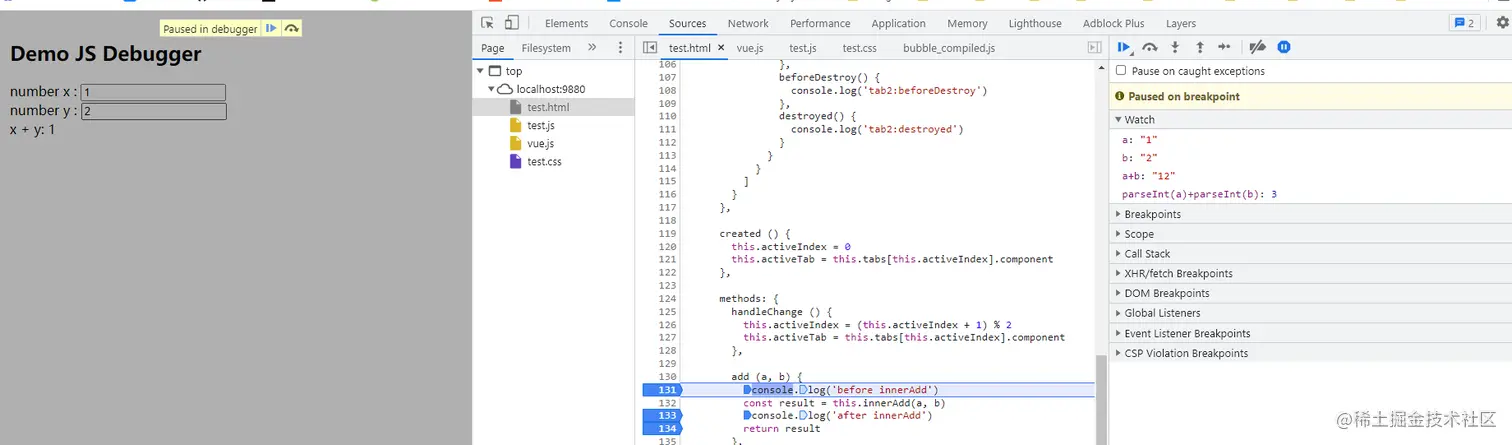Viewport: 1512px width, 445px height.
Task: Open the Layers tab
Action: (1181, 23)
